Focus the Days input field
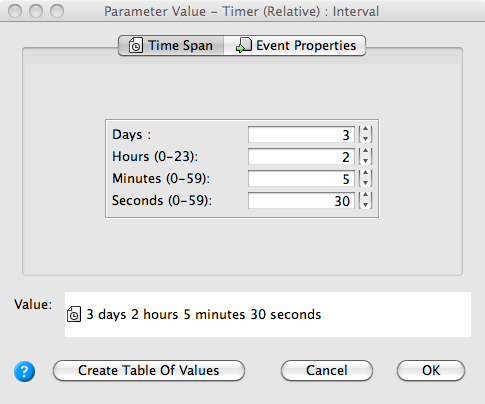Image resolution: width=485 pixels, height=404 pixels. click(301, 135)
